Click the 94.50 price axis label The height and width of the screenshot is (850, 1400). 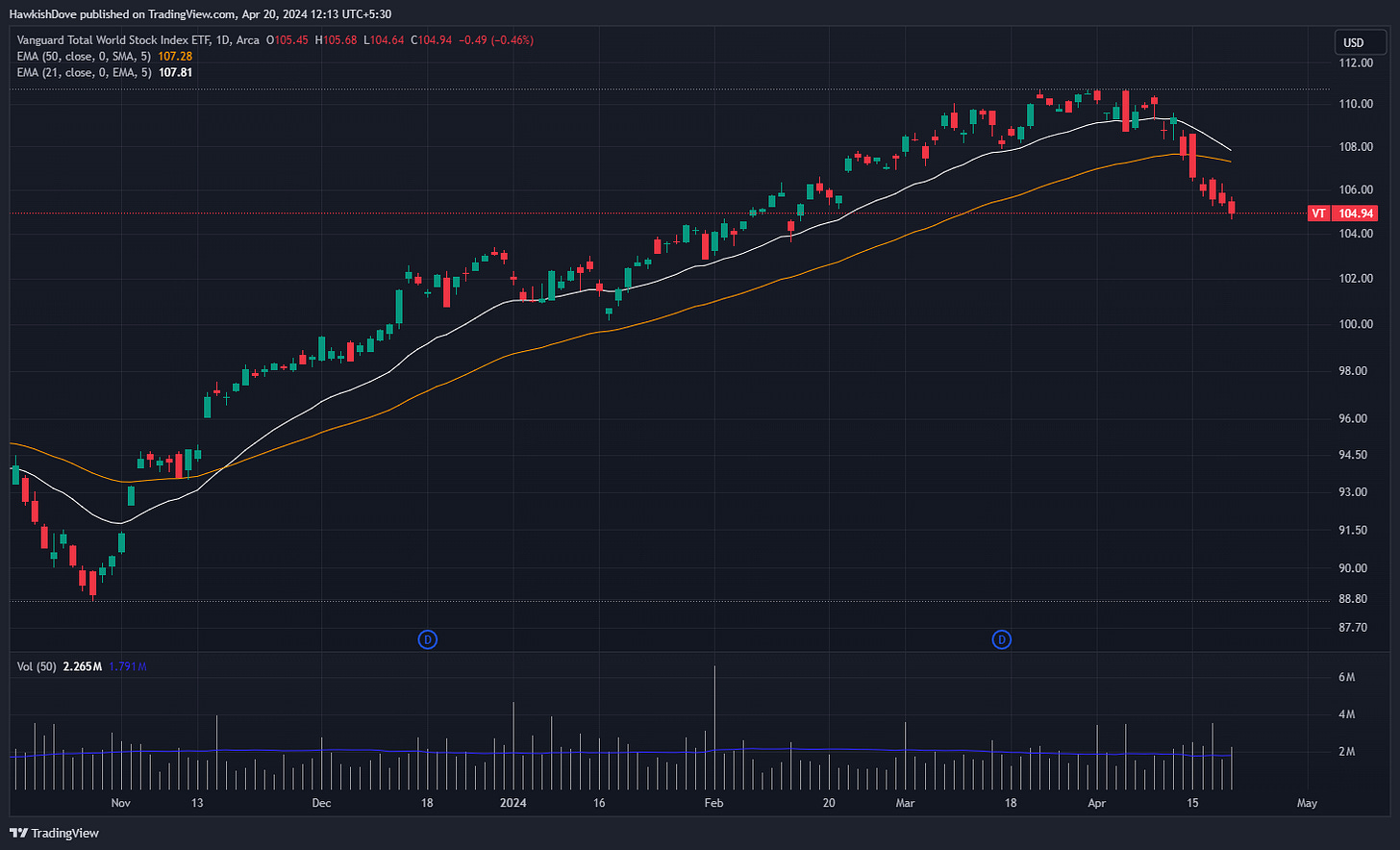coord(1354,456)
